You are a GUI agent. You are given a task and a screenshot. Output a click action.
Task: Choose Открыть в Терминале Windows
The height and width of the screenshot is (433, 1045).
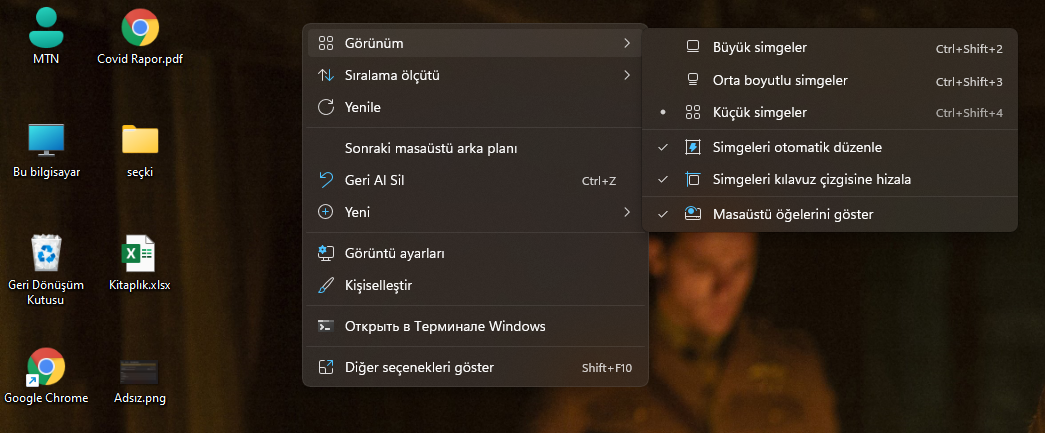[x=475, y=326]
